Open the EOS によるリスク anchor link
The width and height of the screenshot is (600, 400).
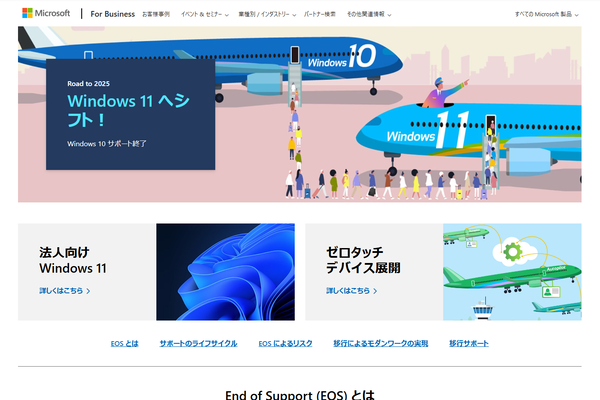[x=285, y=343]
